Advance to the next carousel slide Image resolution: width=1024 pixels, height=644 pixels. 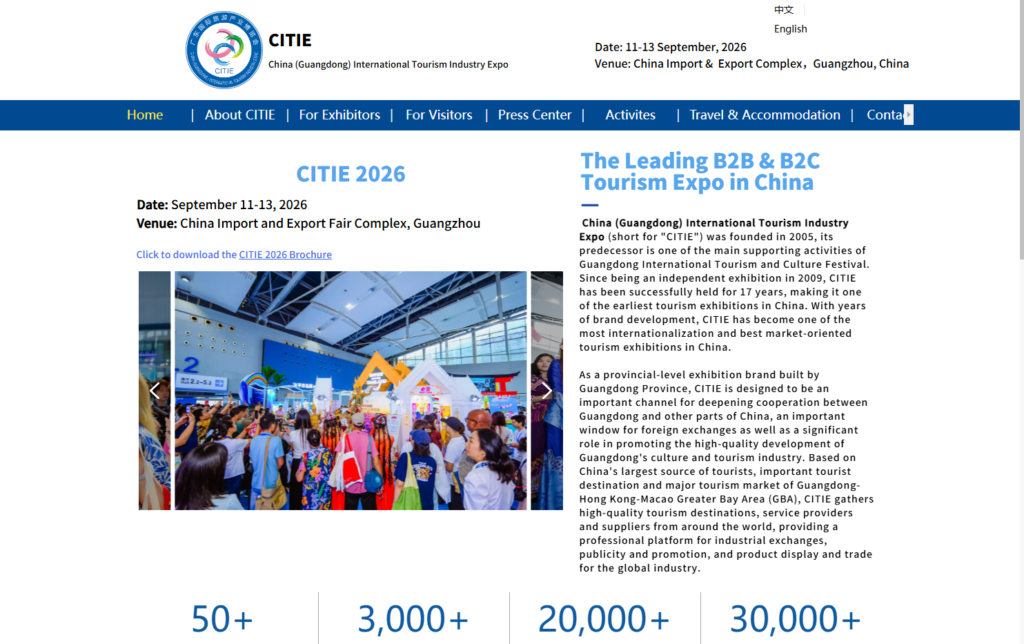[547, 391]
